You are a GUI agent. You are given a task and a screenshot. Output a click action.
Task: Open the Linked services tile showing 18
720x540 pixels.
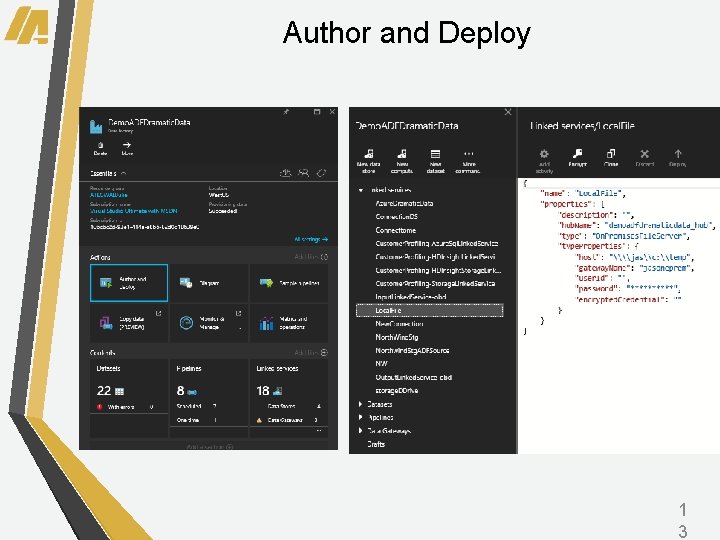click(289, 398)
